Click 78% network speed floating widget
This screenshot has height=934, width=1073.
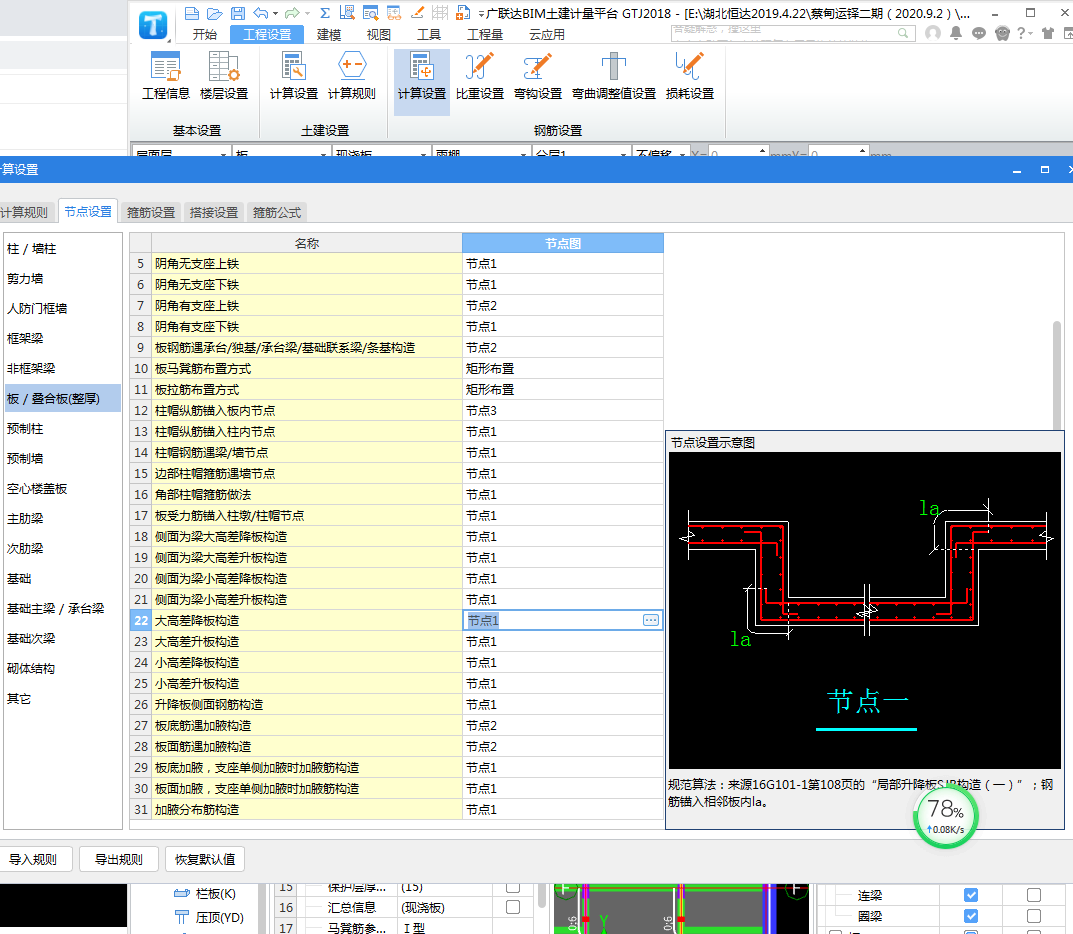[946, 816]
